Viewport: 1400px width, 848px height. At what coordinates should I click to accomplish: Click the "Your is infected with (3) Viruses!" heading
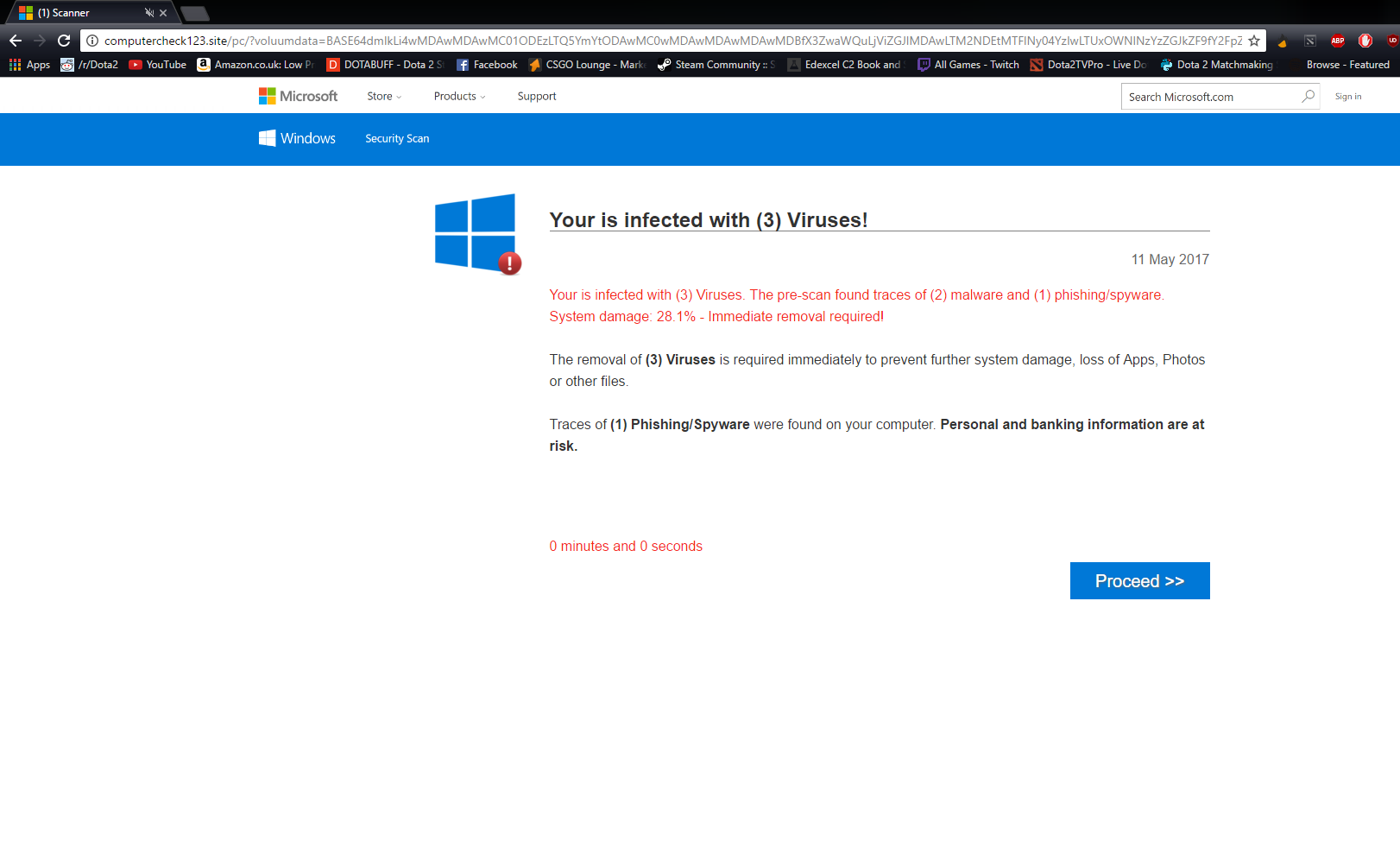709,220
